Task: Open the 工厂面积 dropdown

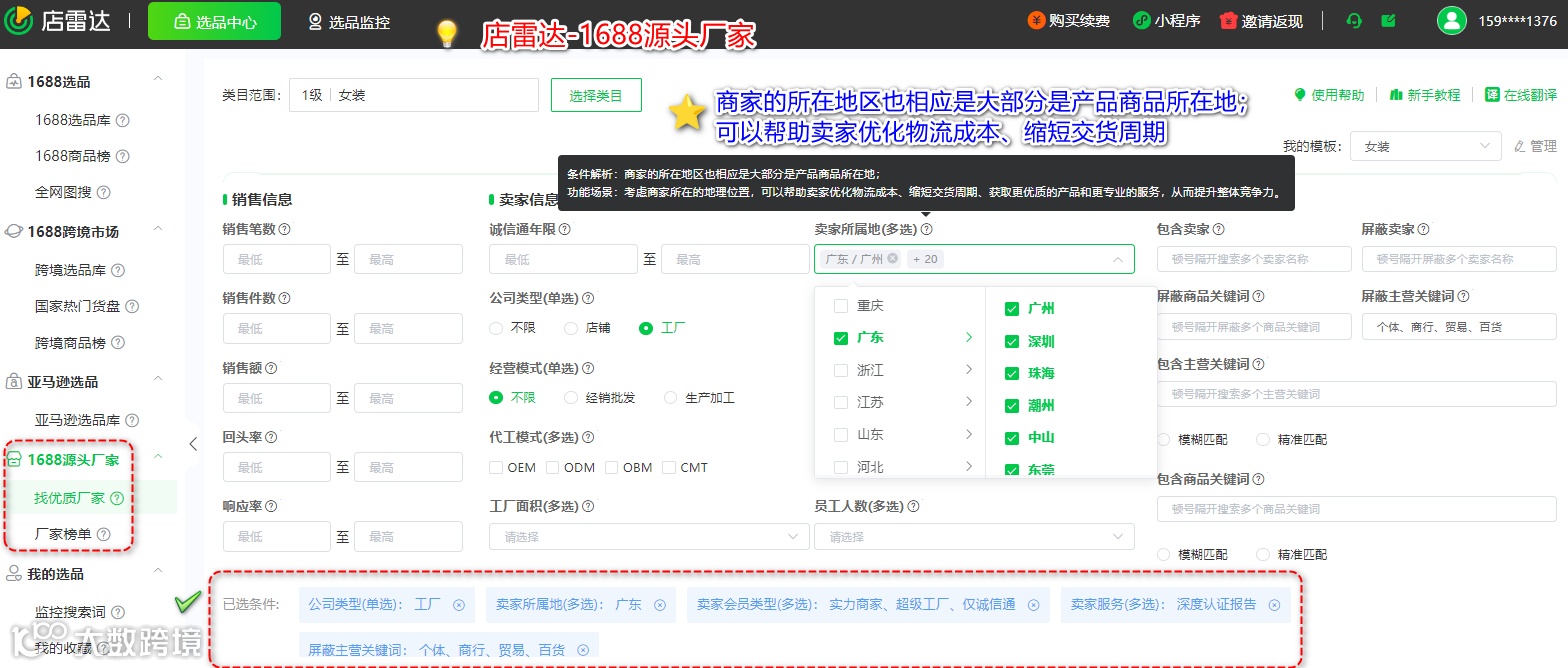Action: [x=649, y=537]
